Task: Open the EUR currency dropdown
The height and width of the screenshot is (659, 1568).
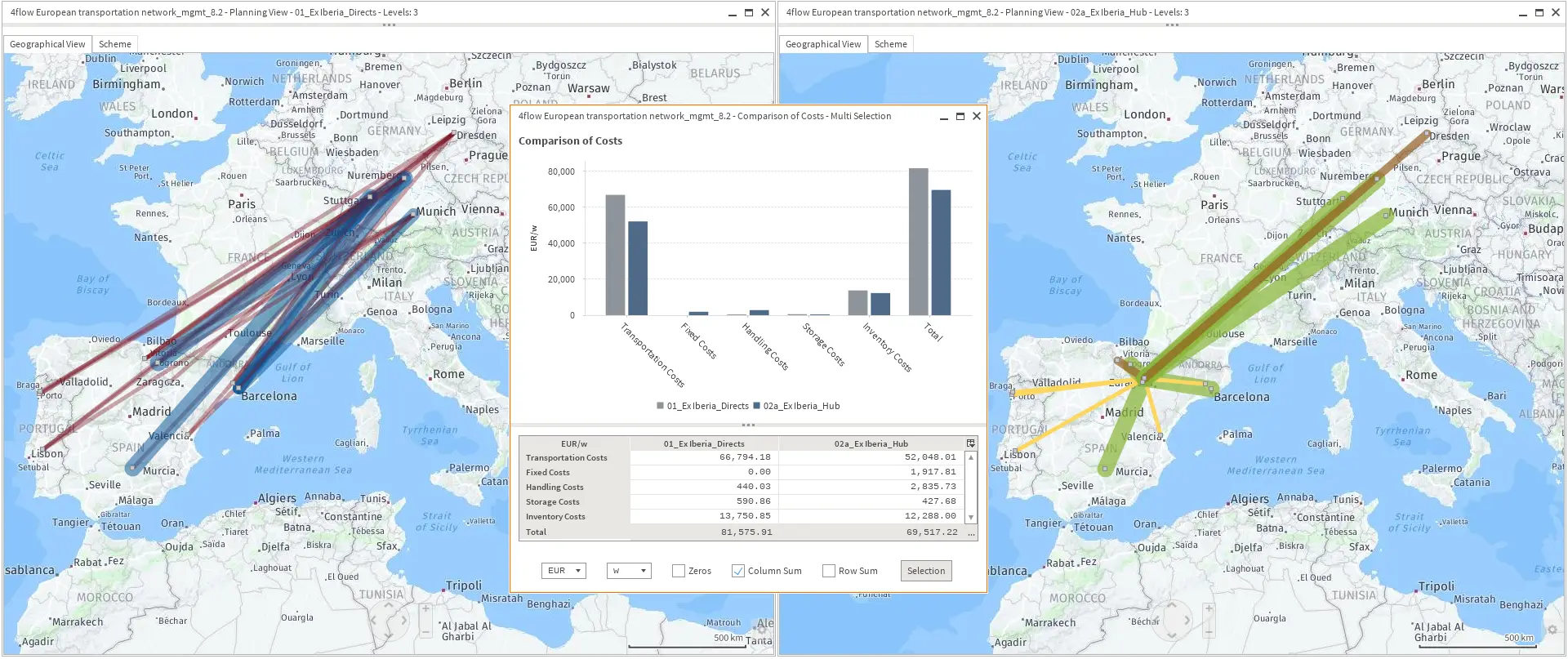Action: (x=563, y=571)
